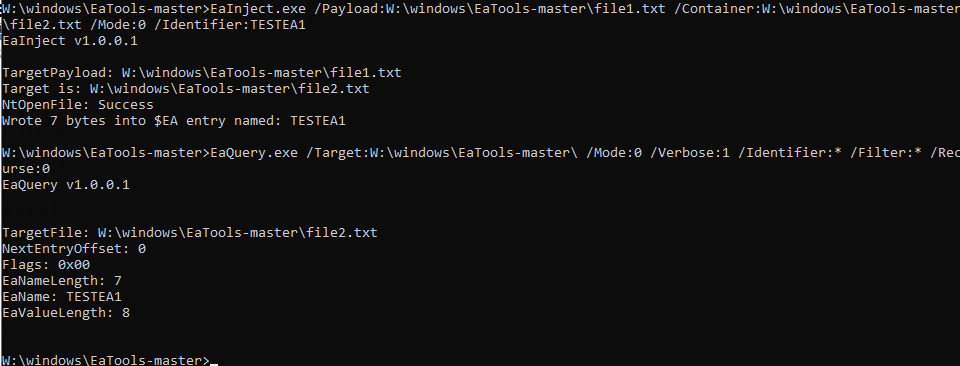The height and width of the screenshot is (366, 960).
Task: Click the TargetPayload file1.txt output line
Action: coord(202,73)
